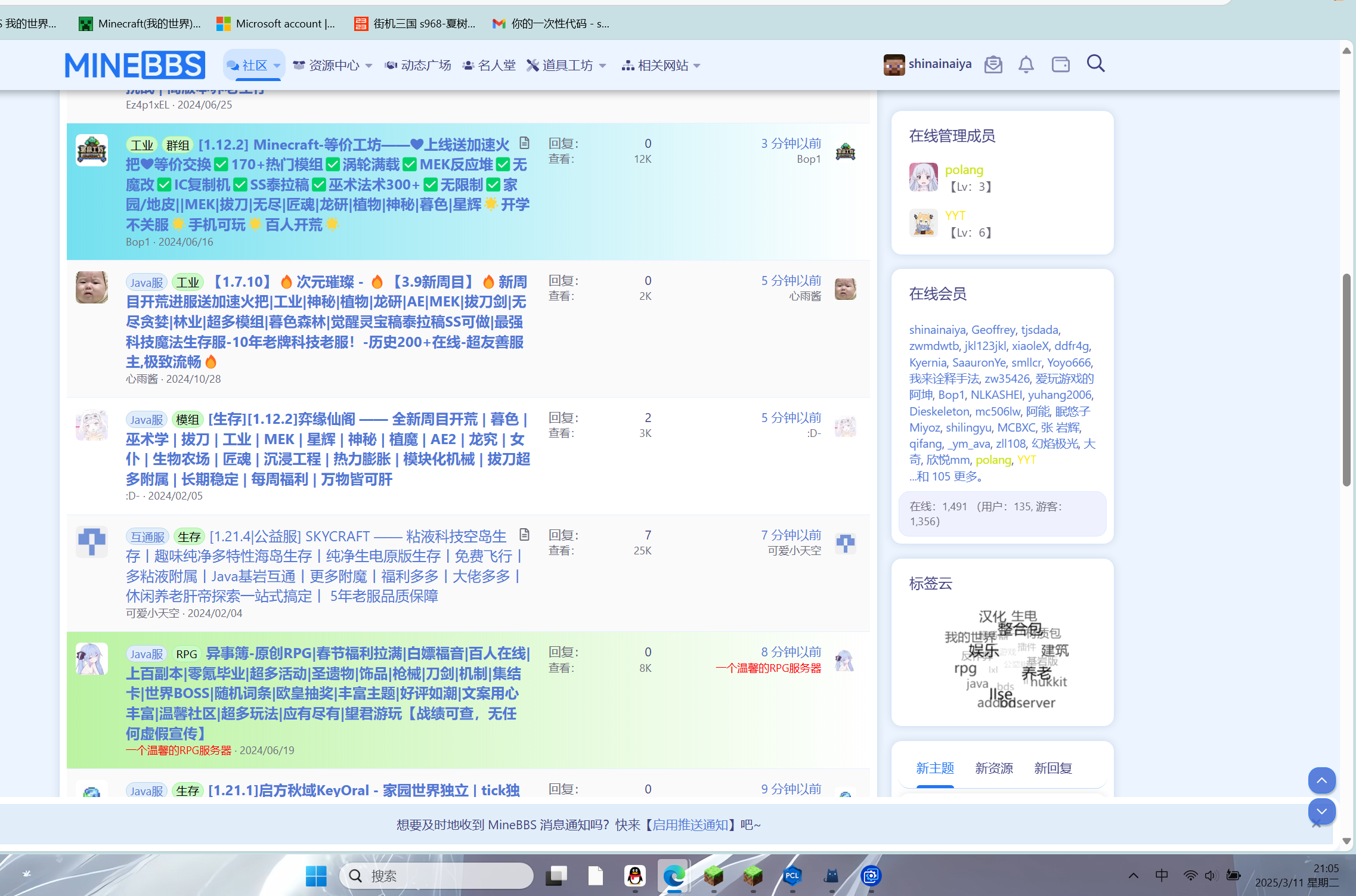
Task: Click RPG prefix tag on 异事簿 thread
Action: coord(187,654)
